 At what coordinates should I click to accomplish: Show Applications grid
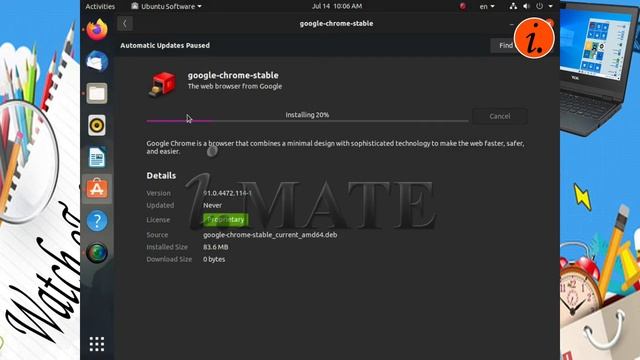pyautogui.click(x=97, y=344)
